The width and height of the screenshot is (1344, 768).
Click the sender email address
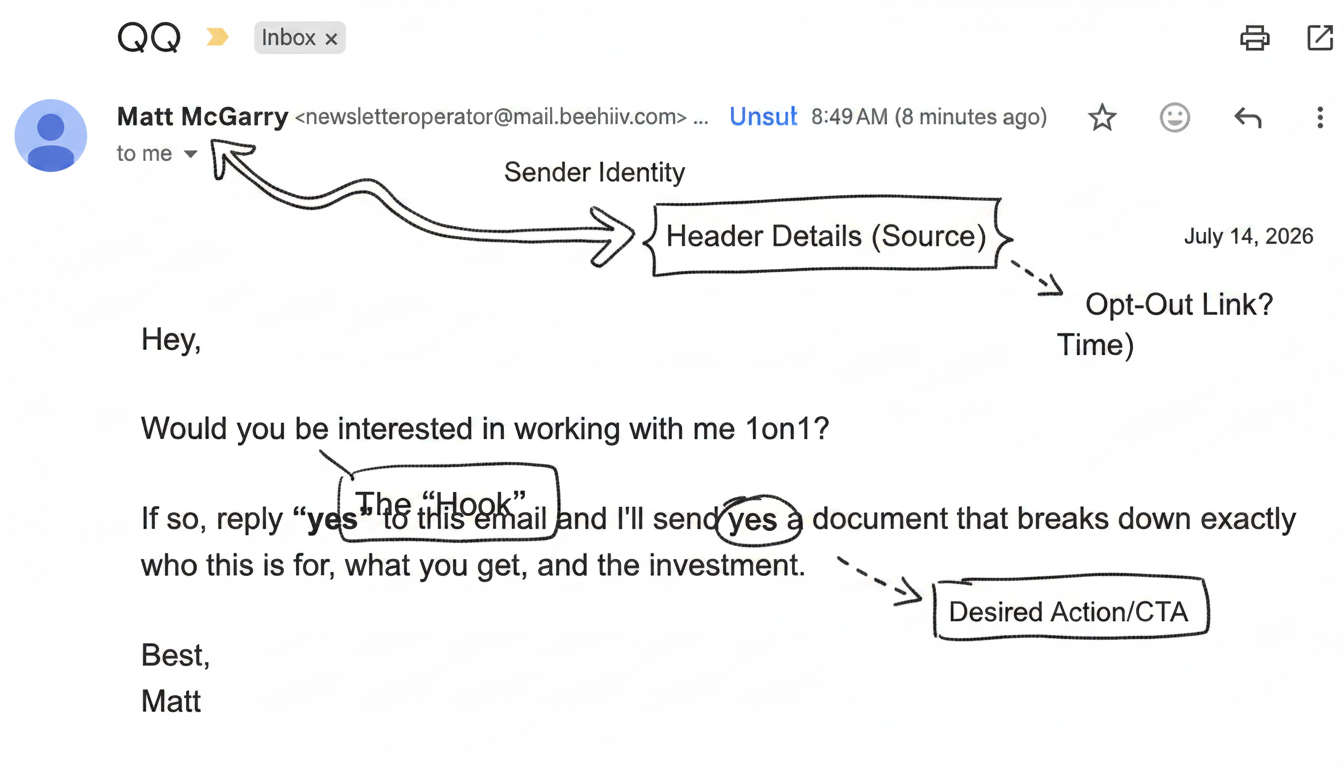click(x=491, y=117)
